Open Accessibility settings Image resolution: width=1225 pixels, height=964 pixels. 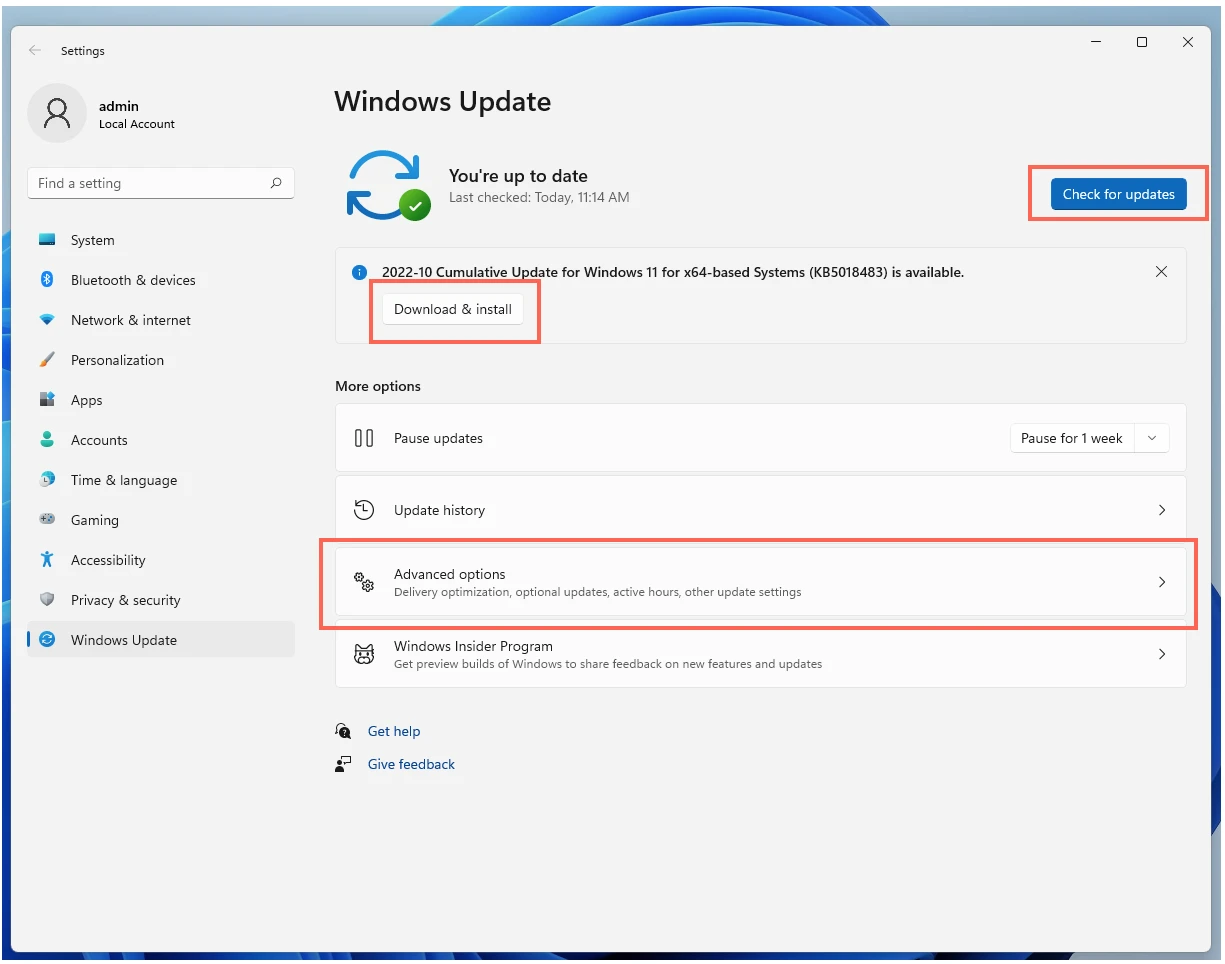coord(161,560)
